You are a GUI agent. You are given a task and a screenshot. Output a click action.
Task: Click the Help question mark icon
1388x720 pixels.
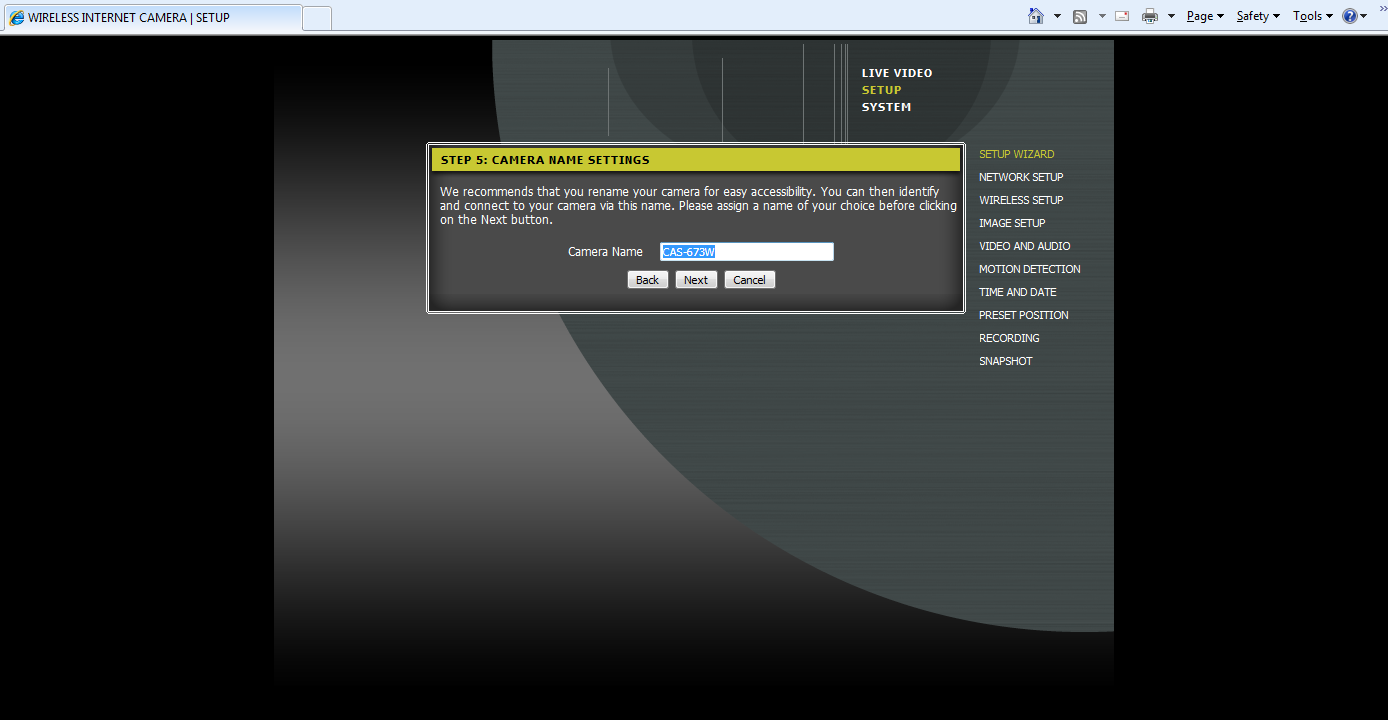point(1350,16)
